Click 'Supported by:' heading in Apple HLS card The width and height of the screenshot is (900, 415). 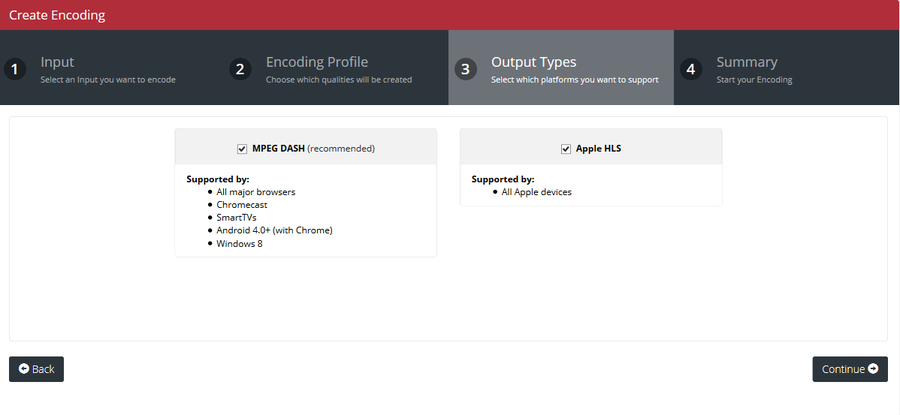pos(503,179)
